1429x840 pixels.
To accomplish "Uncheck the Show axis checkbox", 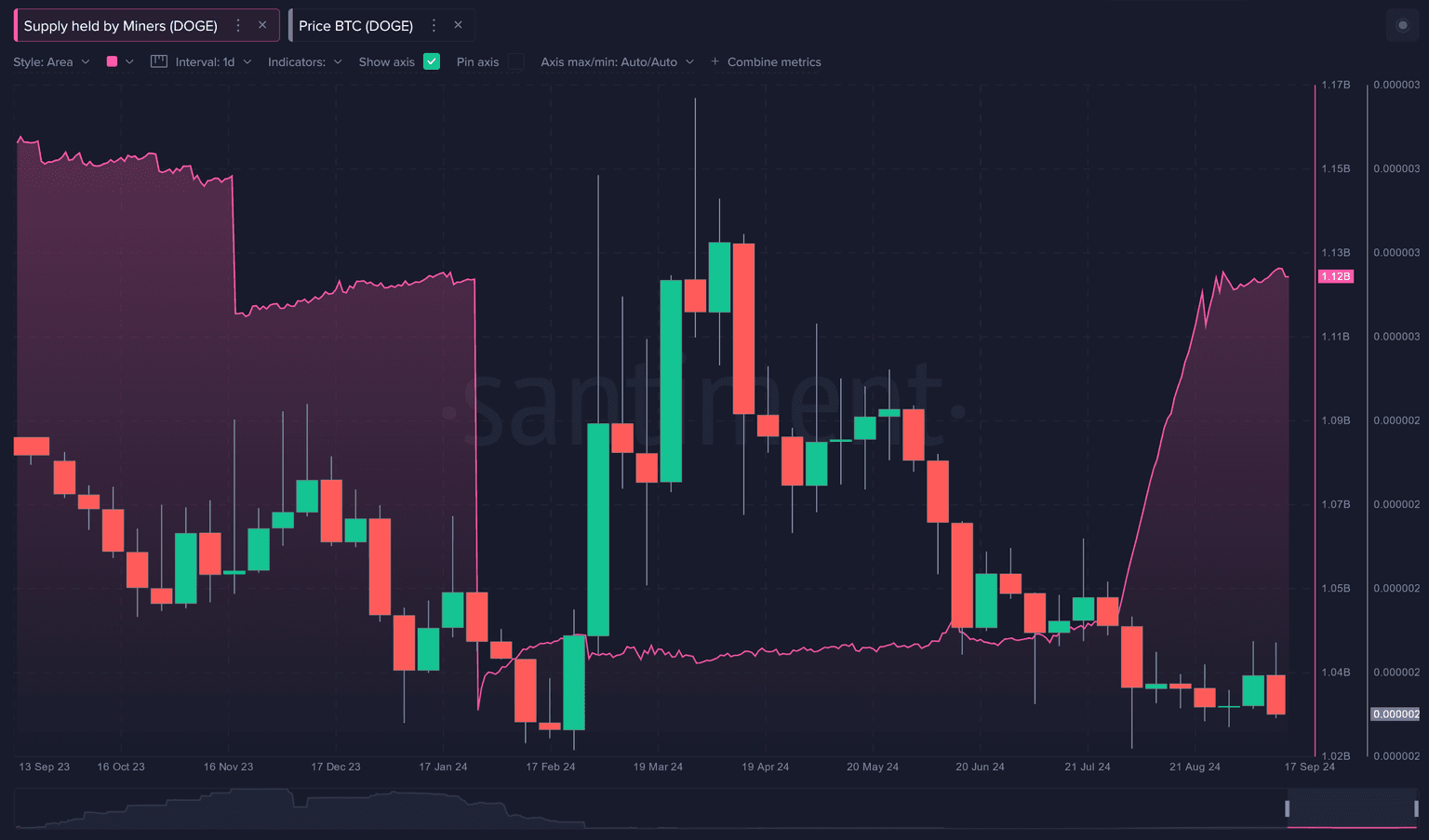I will click(x=432, y=61).
